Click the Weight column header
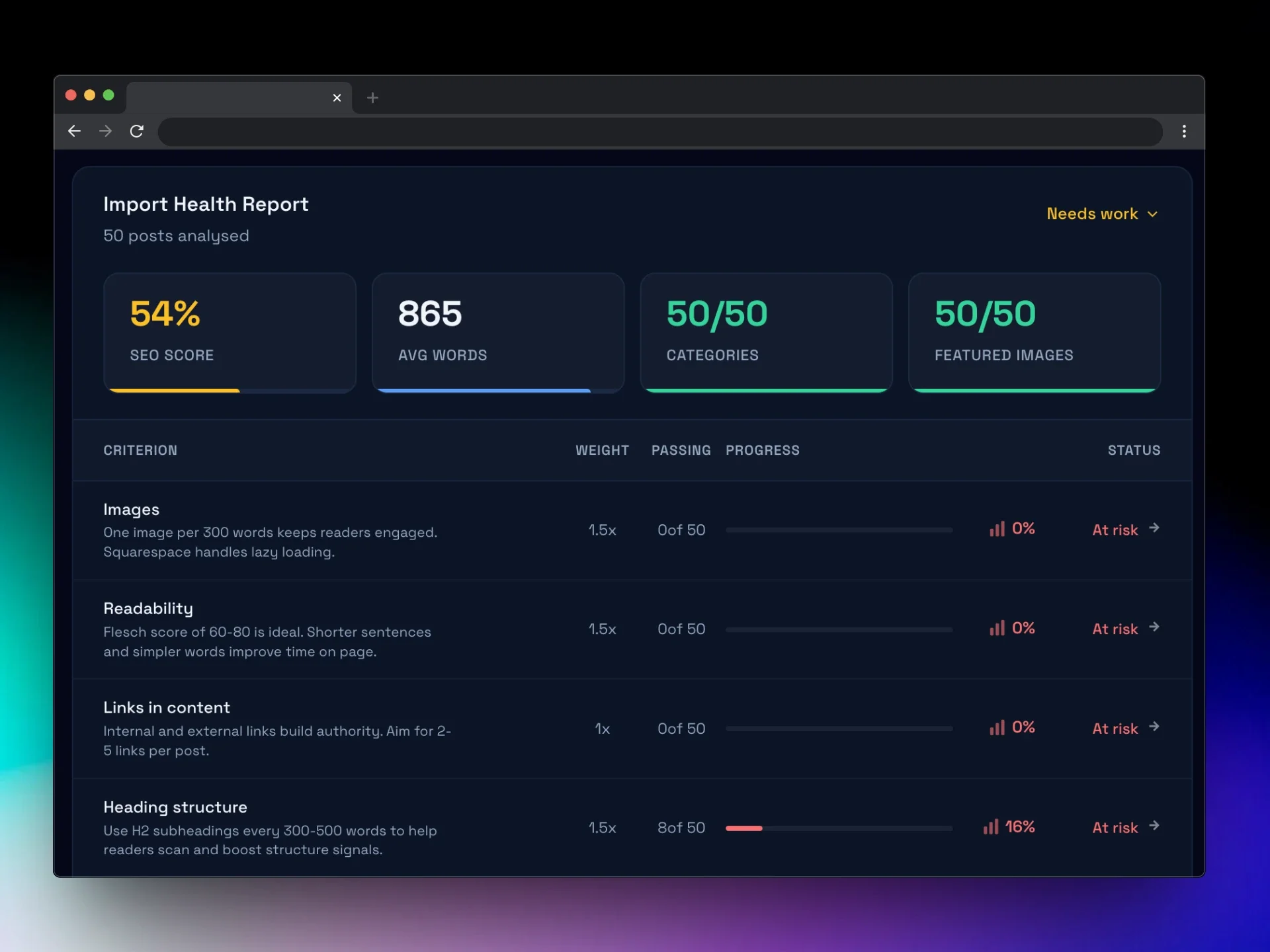Viewport: 1270px width, 952px height. pyautogui.click(x=601, y=450)
